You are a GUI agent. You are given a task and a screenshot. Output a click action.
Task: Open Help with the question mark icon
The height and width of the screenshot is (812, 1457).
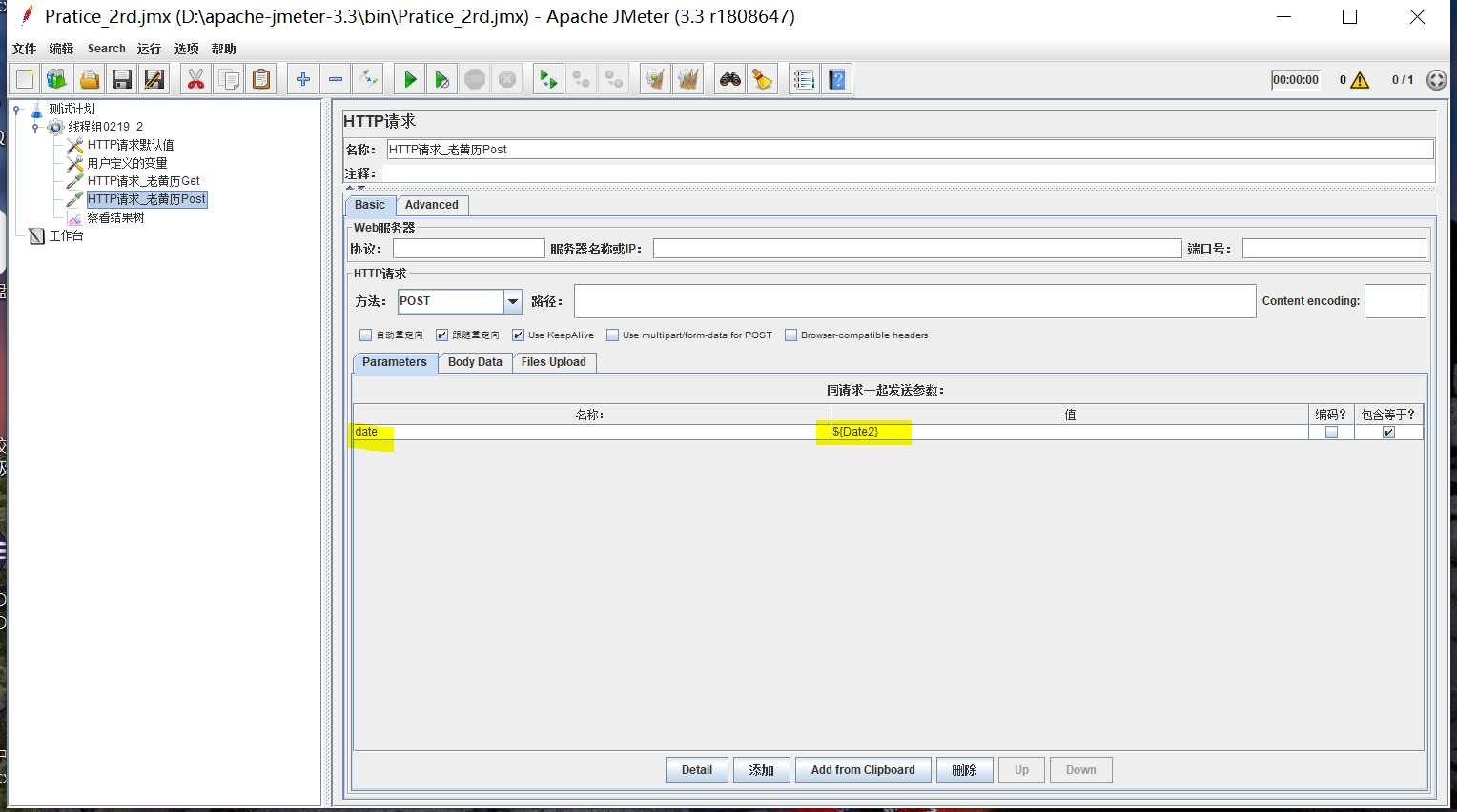point(837,79)
